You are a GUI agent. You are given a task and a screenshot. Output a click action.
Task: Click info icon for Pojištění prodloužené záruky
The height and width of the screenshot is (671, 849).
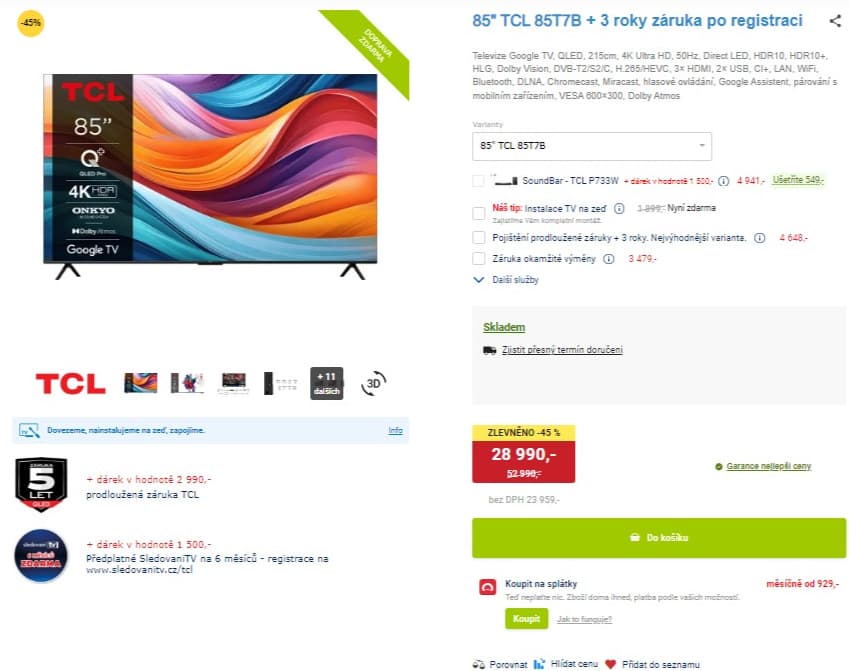pos(760,238)
